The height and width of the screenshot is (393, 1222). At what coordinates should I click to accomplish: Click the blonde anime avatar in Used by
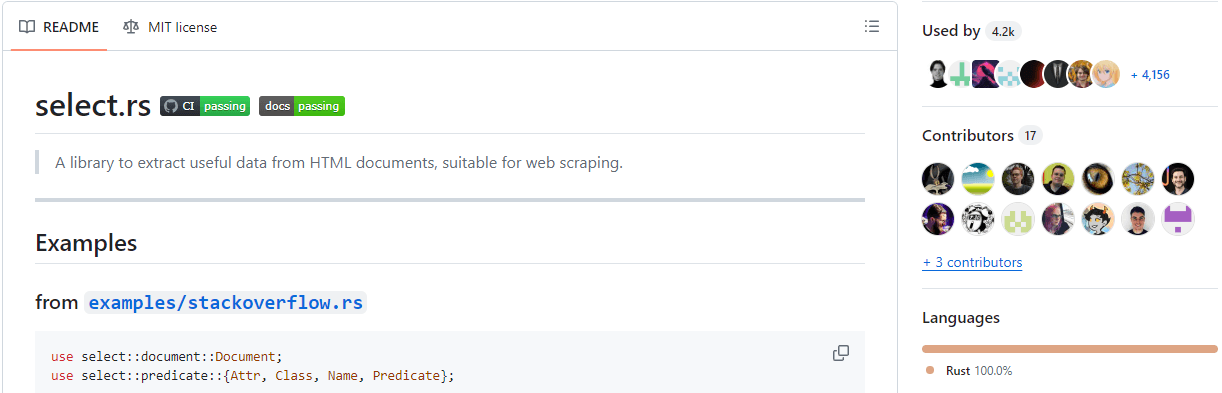pos(1106,74)
